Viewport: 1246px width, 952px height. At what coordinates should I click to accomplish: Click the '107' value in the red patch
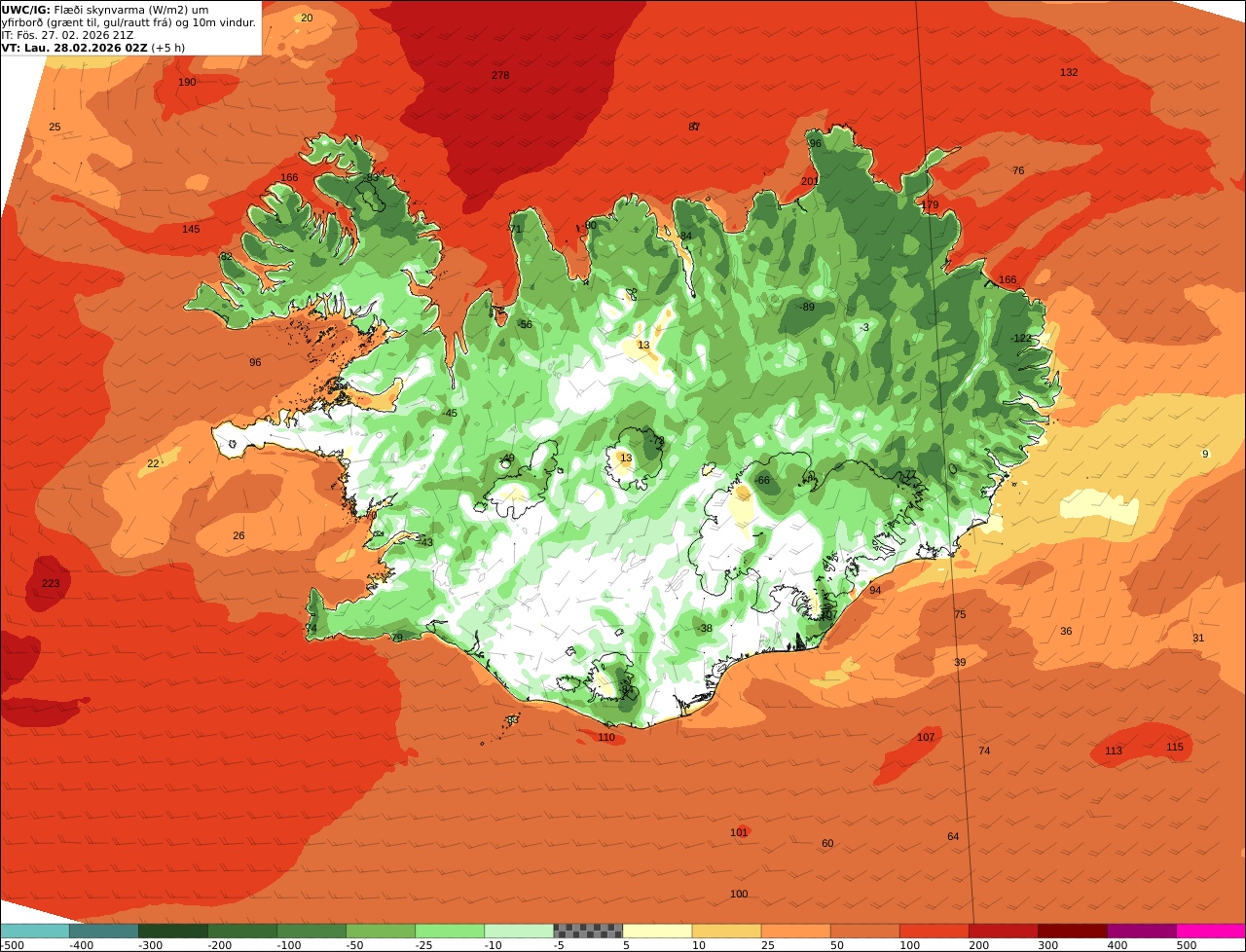pos(926,737)
